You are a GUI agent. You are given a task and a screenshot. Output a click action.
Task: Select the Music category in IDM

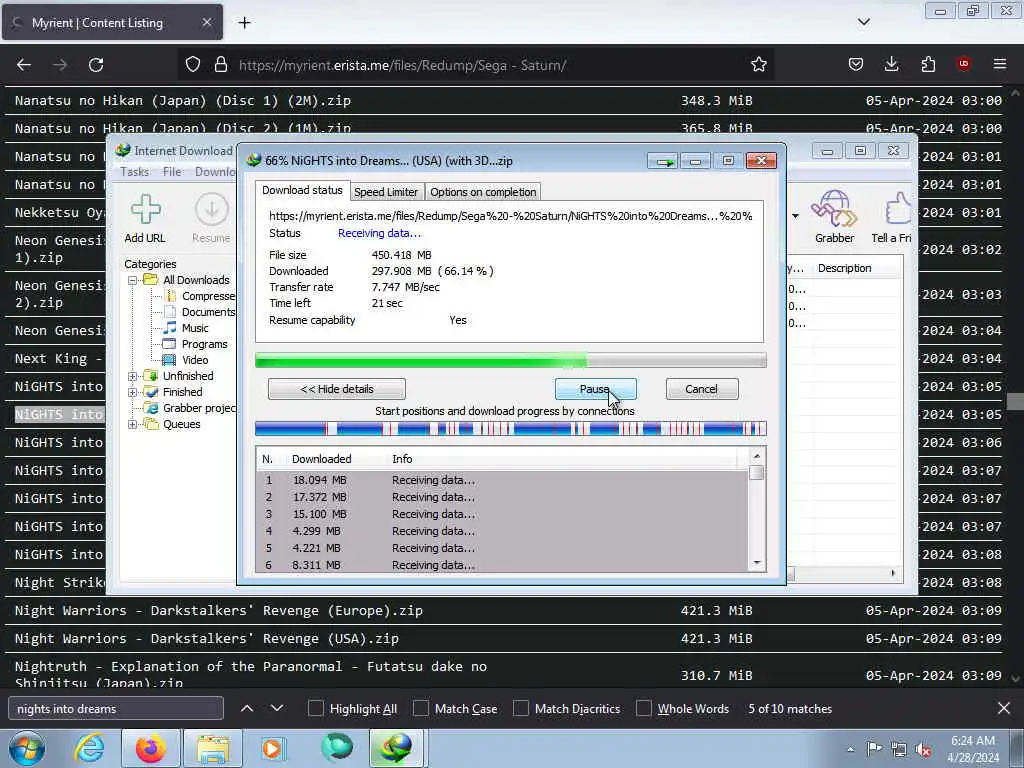coord(195,328)
